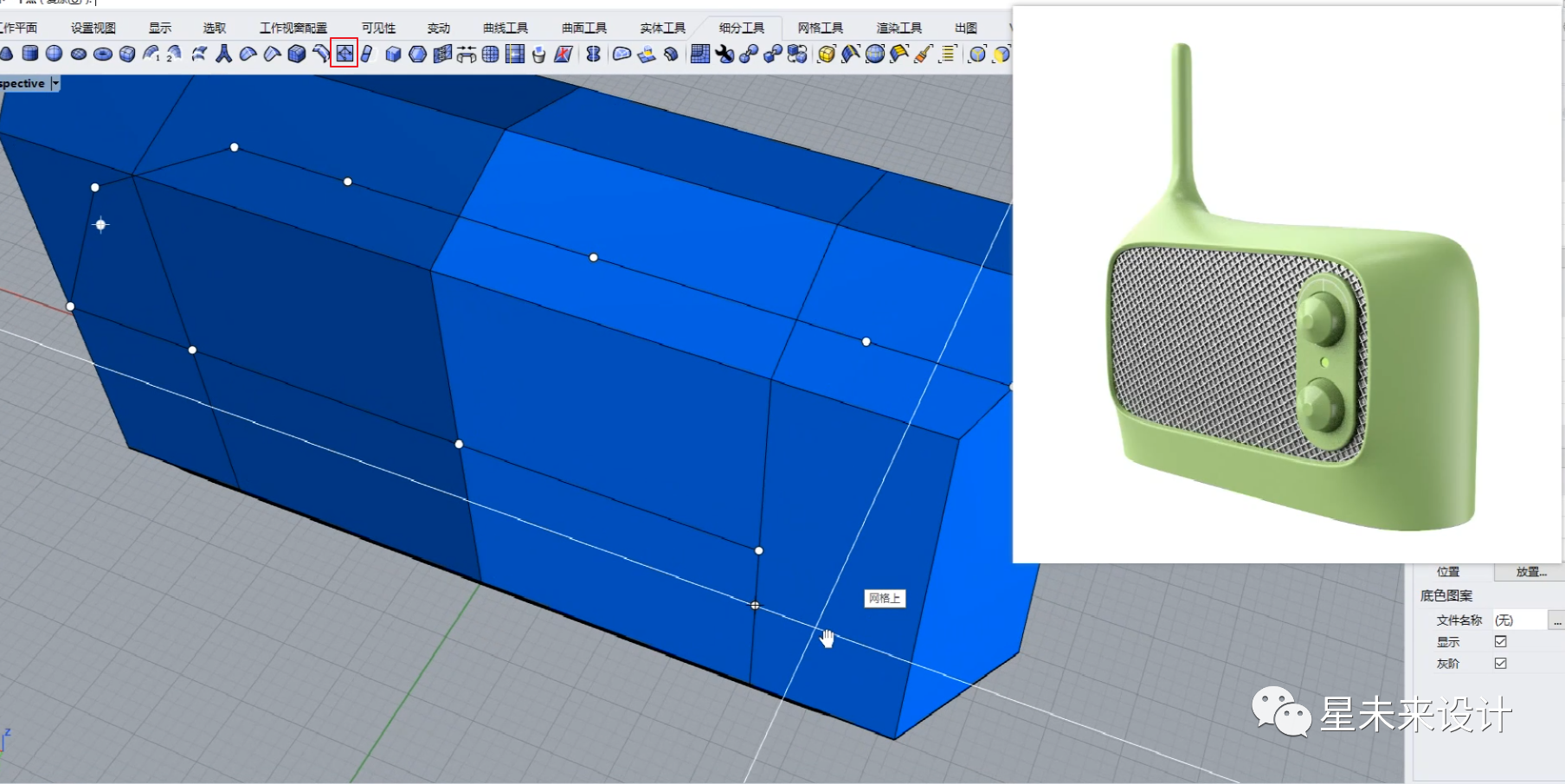The height and width of the screenshot is (784, 1565).
Task: Click the 文件名称 field showing (无)
Action: point(1519,620)
